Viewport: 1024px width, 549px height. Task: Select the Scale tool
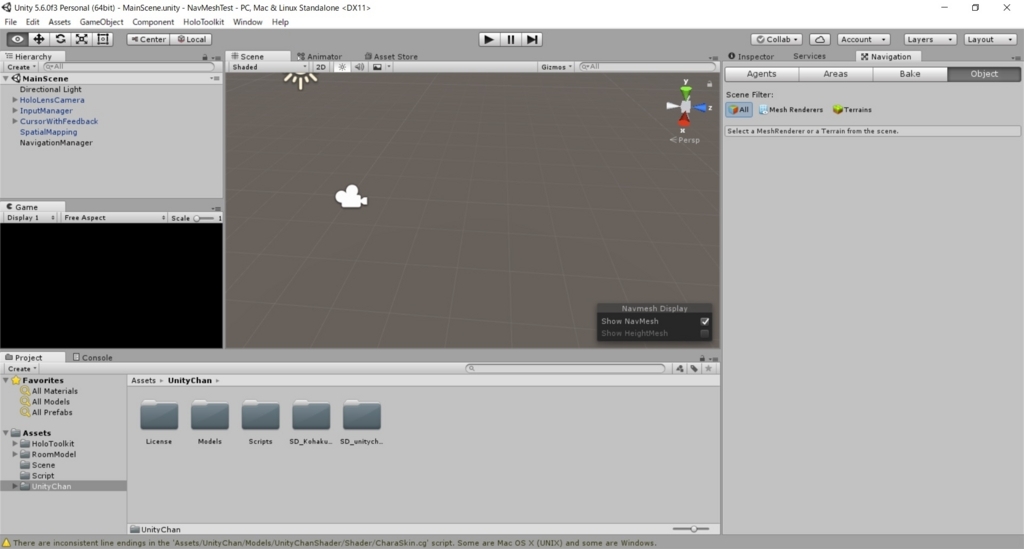coord(82,39)
